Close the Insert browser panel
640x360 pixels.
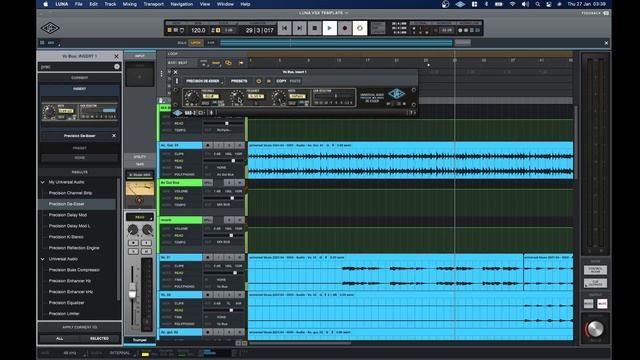click(x=116, y=56)
